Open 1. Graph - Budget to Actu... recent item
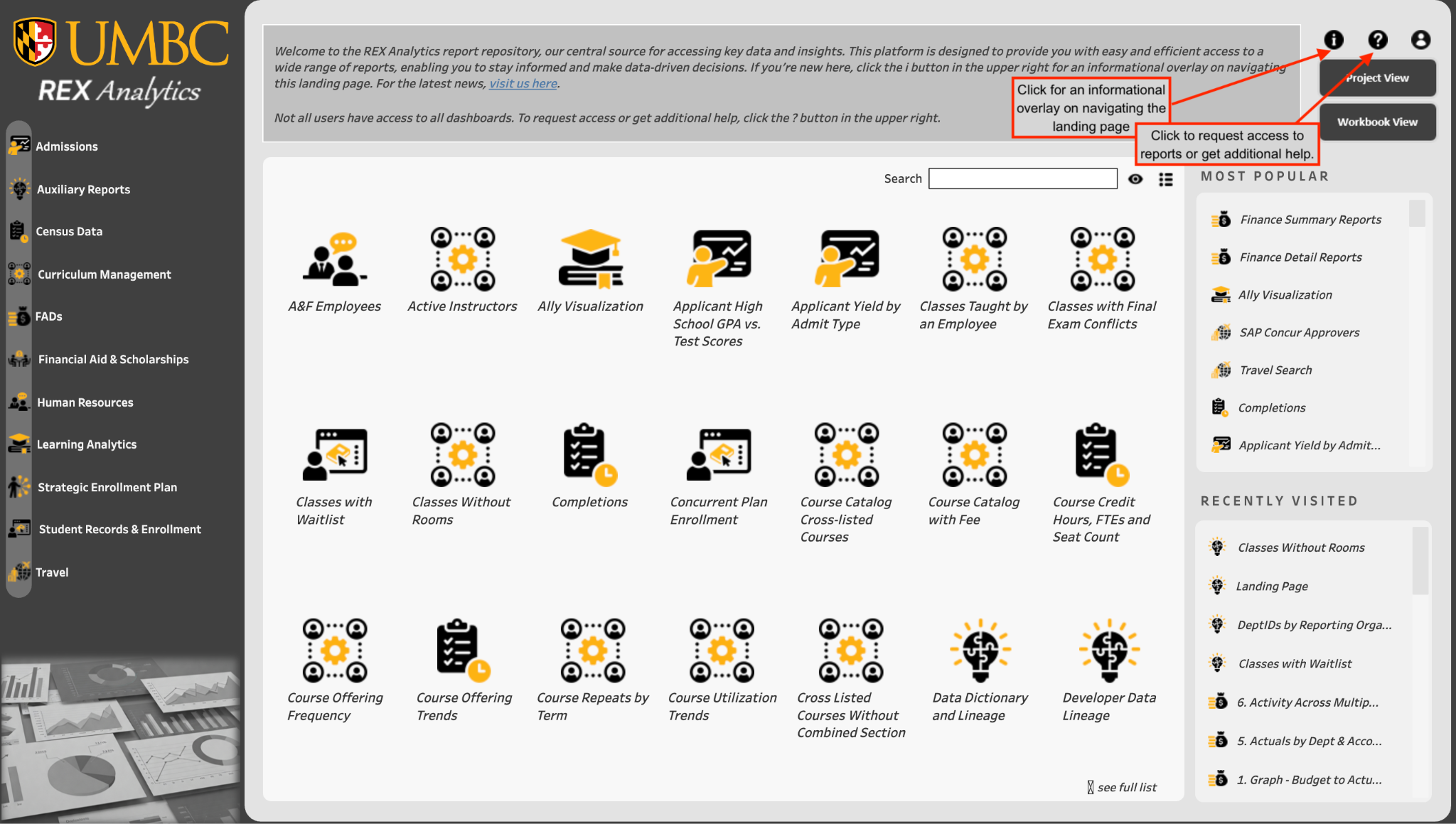Image resolution: width=1456 pixels, height=824 pixels. [1309, 780]
